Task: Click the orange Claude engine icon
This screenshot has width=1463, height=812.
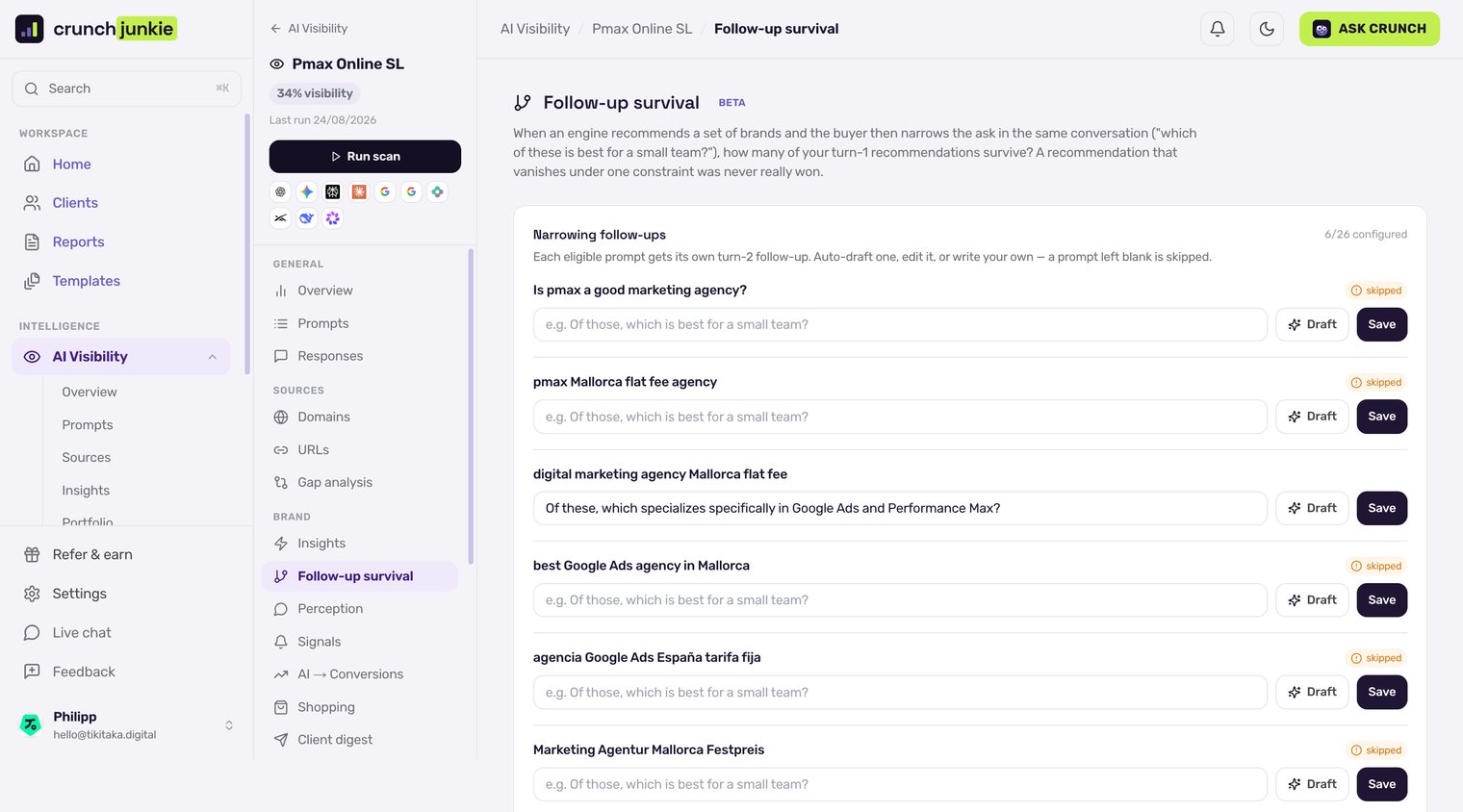Action: tap(359, 191)
